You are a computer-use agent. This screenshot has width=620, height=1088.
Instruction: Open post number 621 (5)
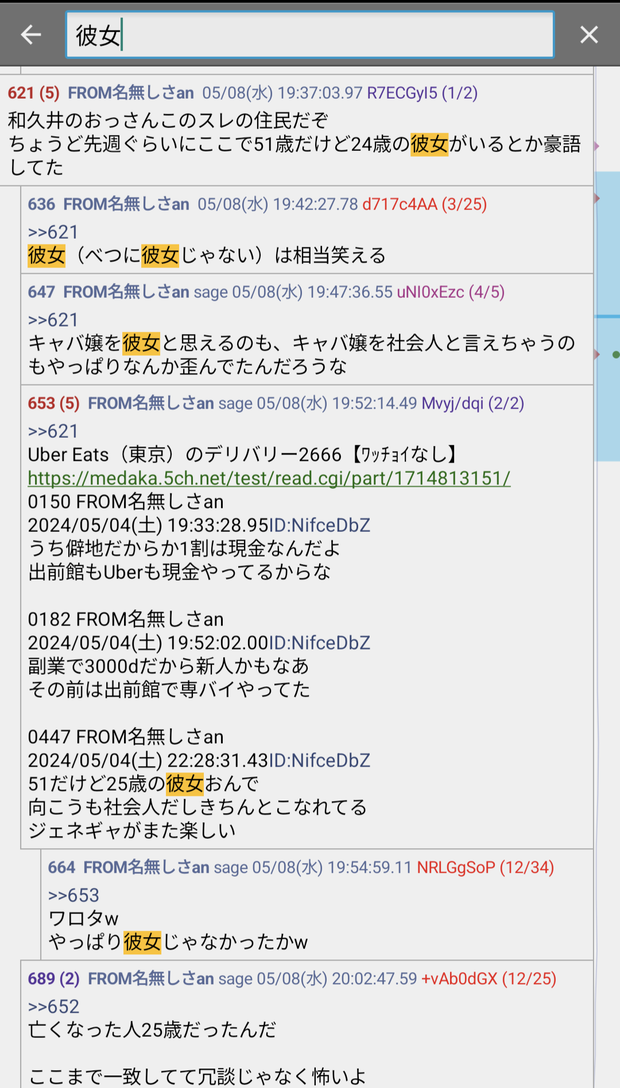coord(33,93)
